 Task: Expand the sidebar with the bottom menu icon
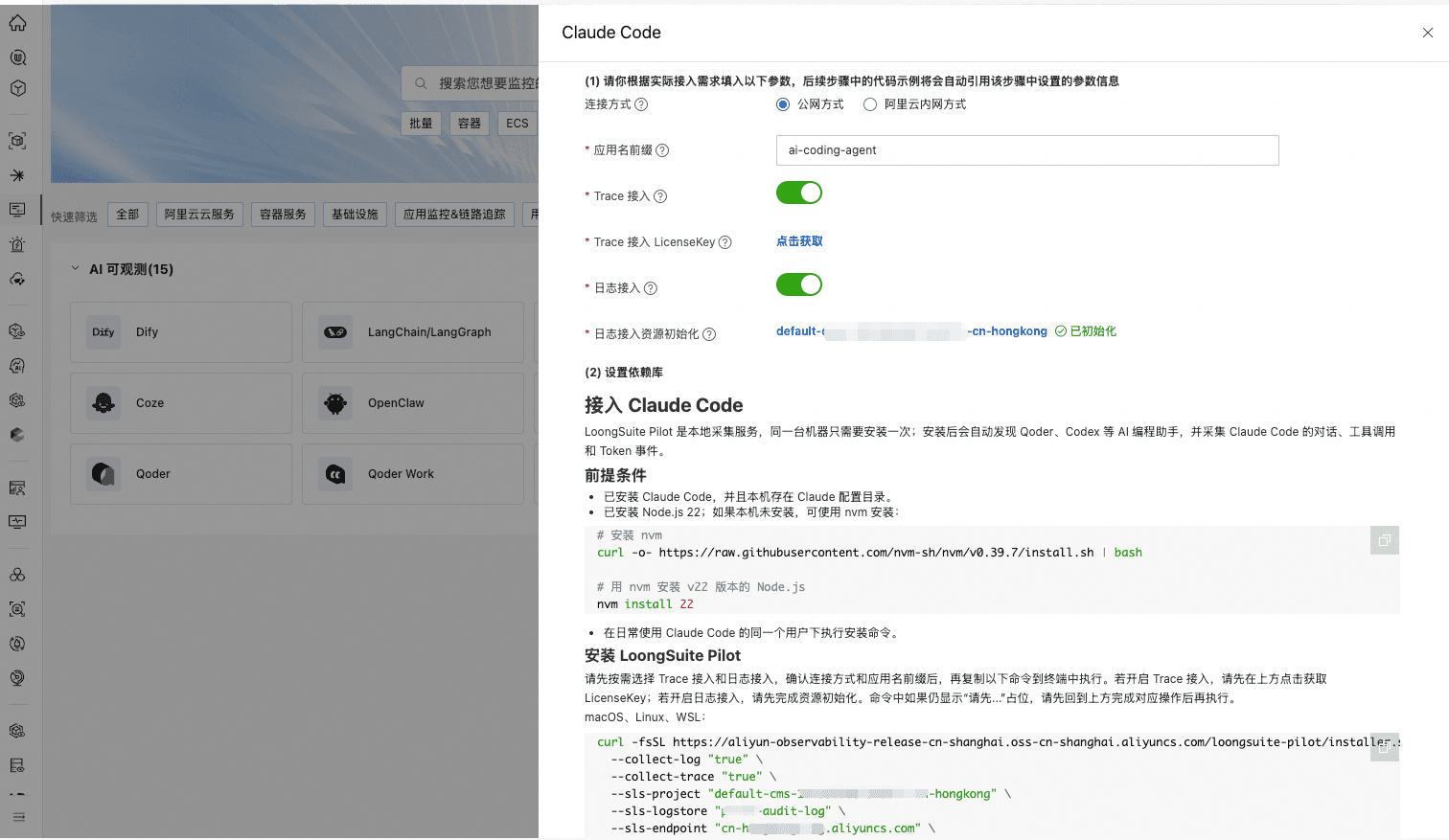18,817
